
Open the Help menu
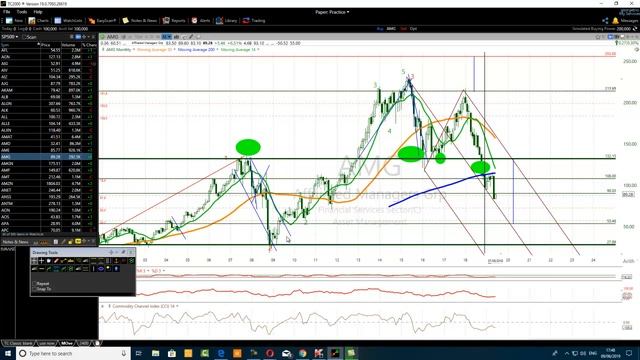coord(38,12)
